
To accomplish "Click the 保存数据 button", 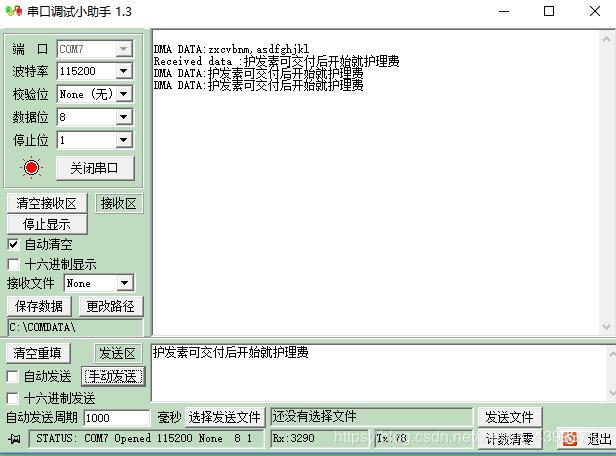I will [x=39, y=306].
